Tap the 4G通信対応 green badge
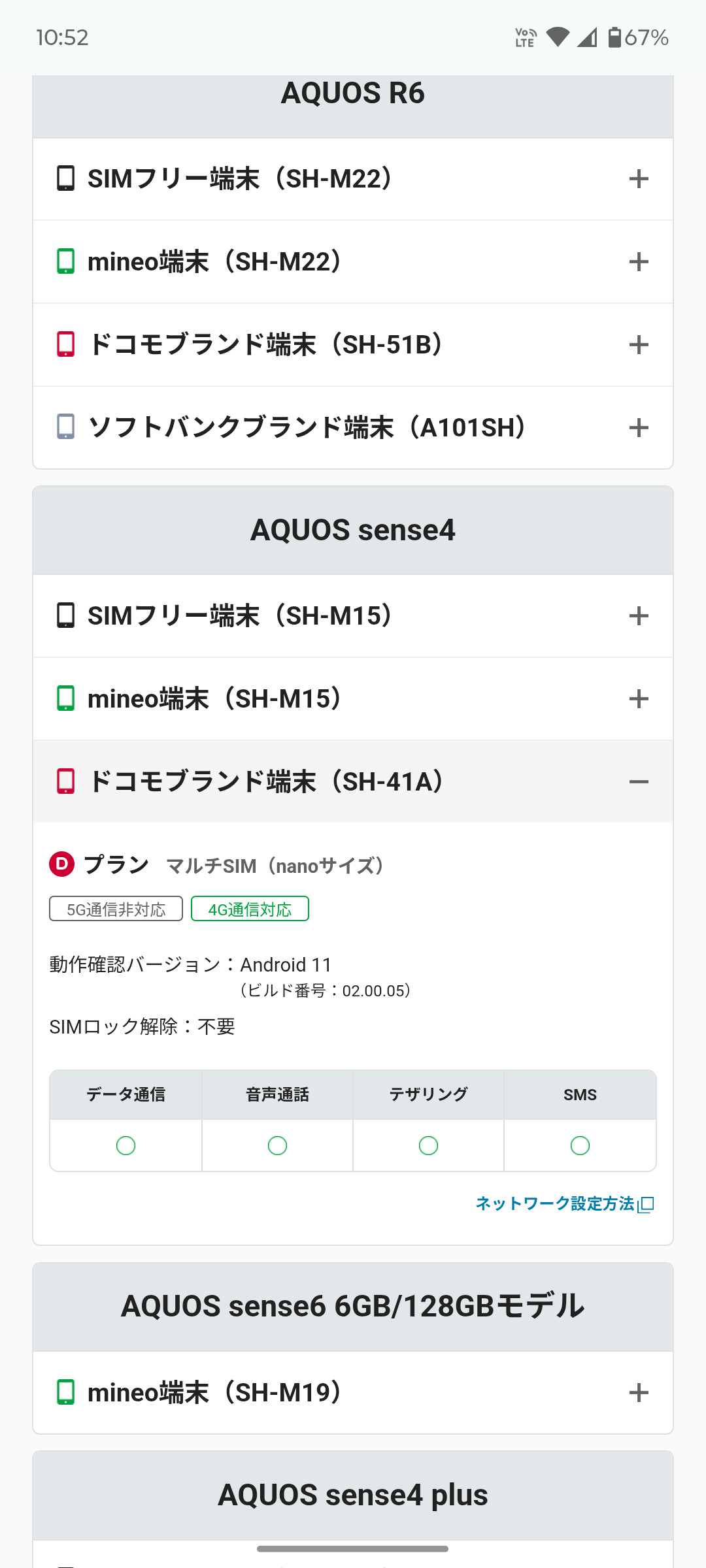The height and width of the screenshot is (1568, 706). [x=250, y=909]
